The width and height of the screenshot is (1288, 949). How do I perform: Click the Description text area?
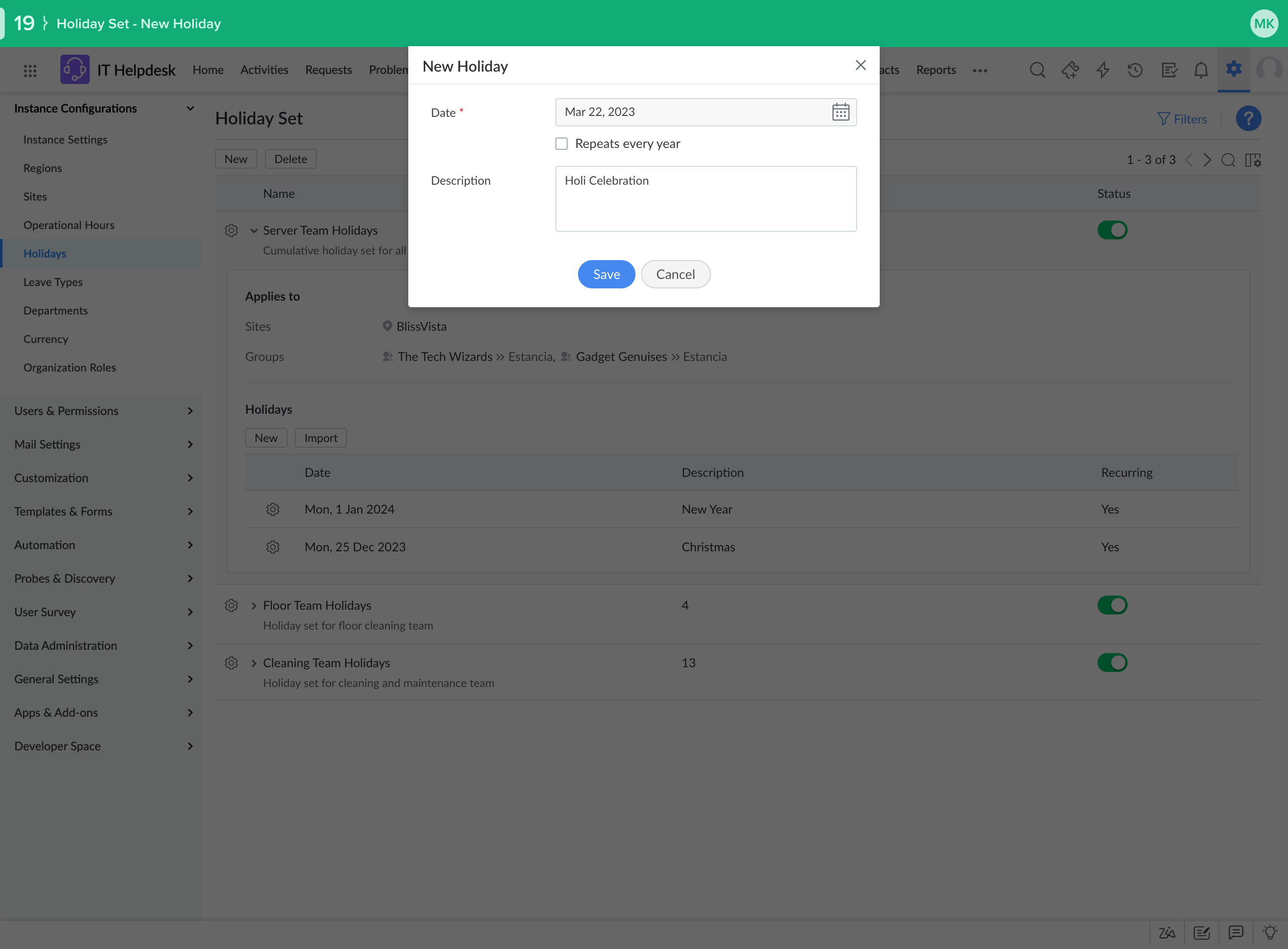click(x=706, y=199)
